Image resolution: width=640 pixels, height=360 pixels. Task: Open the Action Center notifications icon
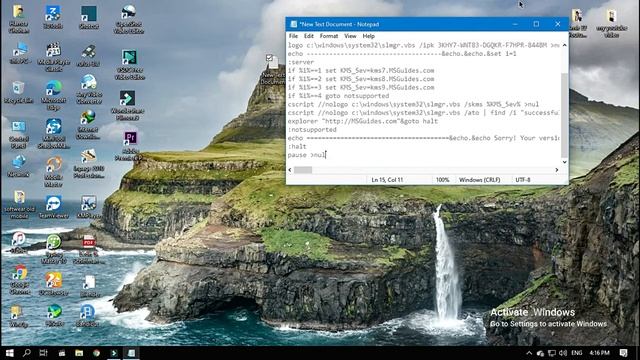coord(623,353)
